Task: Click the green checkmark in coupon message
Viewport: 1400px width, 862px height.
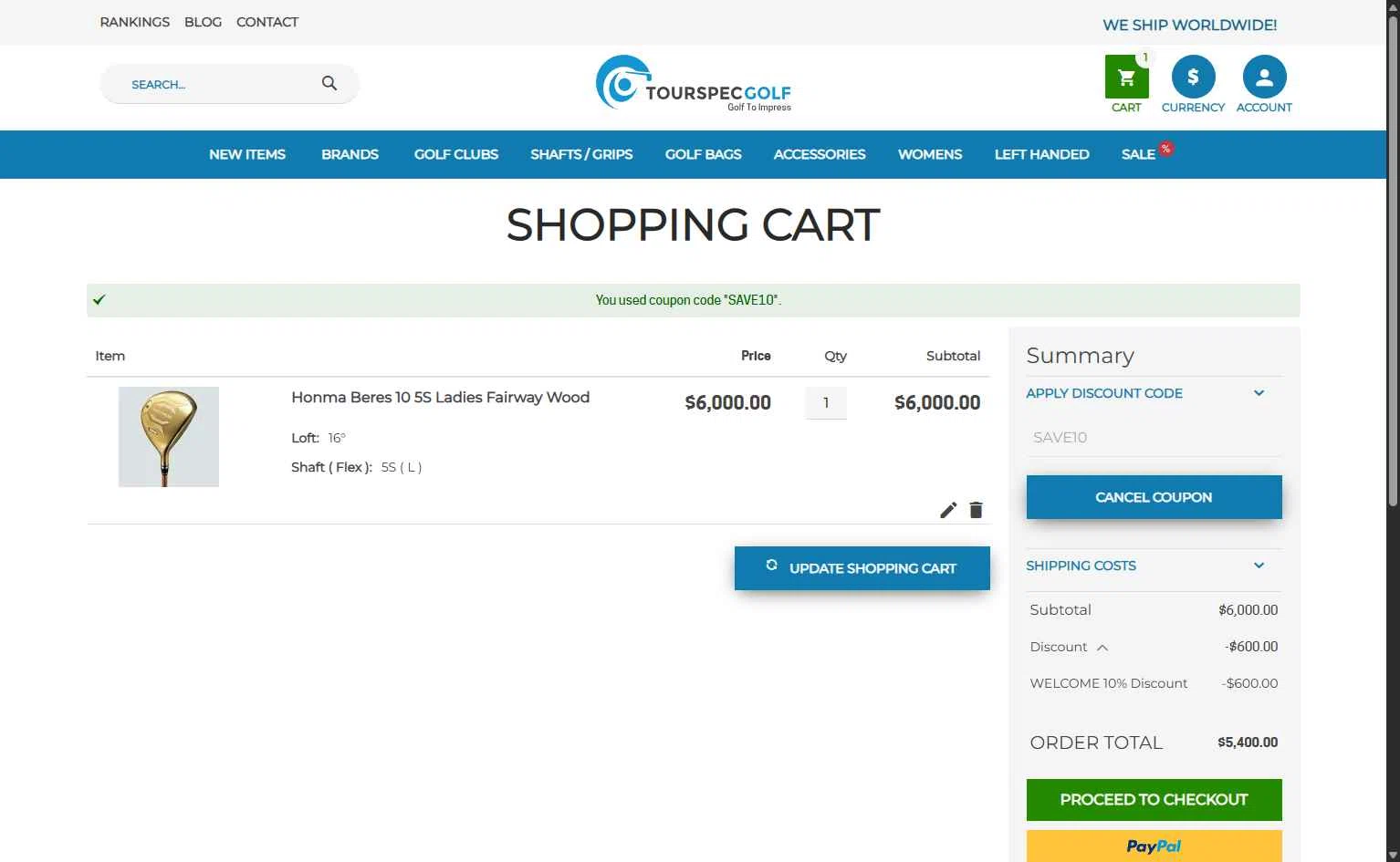Action: point(99,299)
